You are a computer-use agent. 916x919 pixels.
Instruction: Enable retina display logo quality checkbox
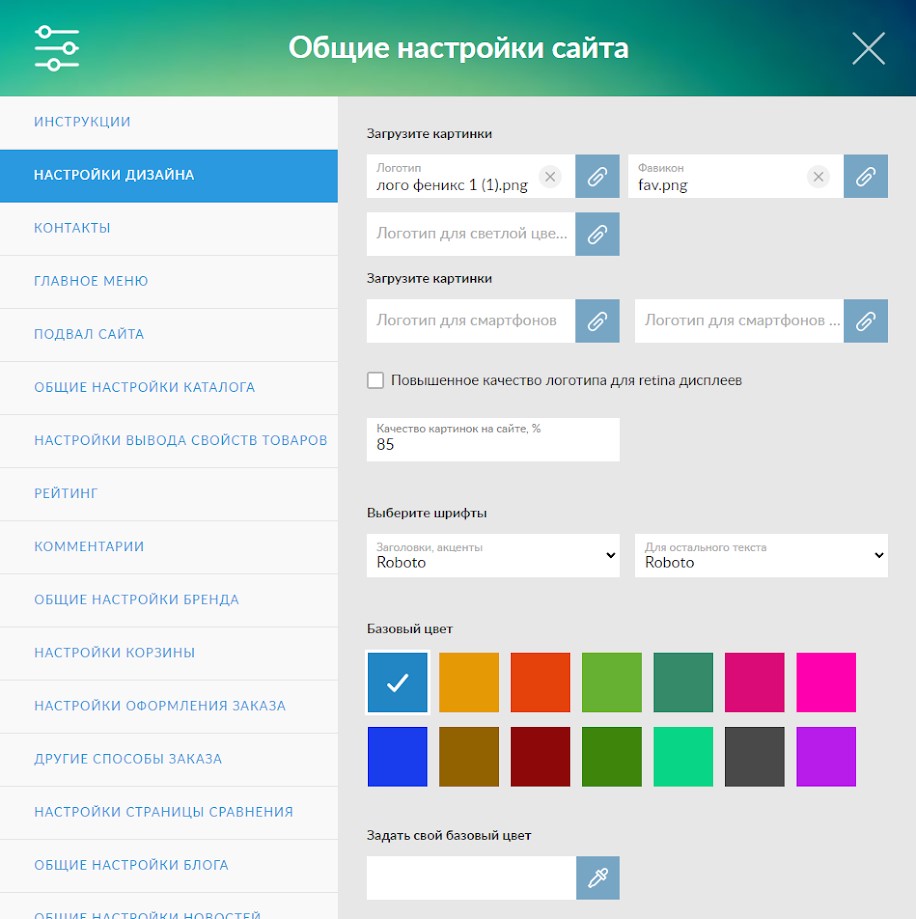[x=376, y=380]
